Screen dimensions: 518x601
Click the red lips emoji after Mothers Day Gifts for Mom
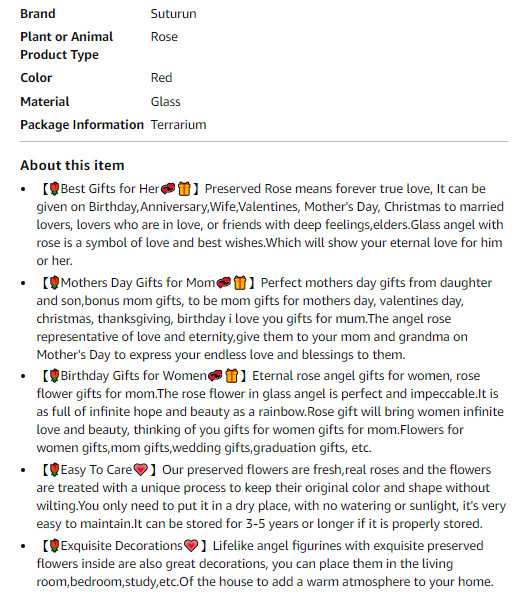pos(224,283)
